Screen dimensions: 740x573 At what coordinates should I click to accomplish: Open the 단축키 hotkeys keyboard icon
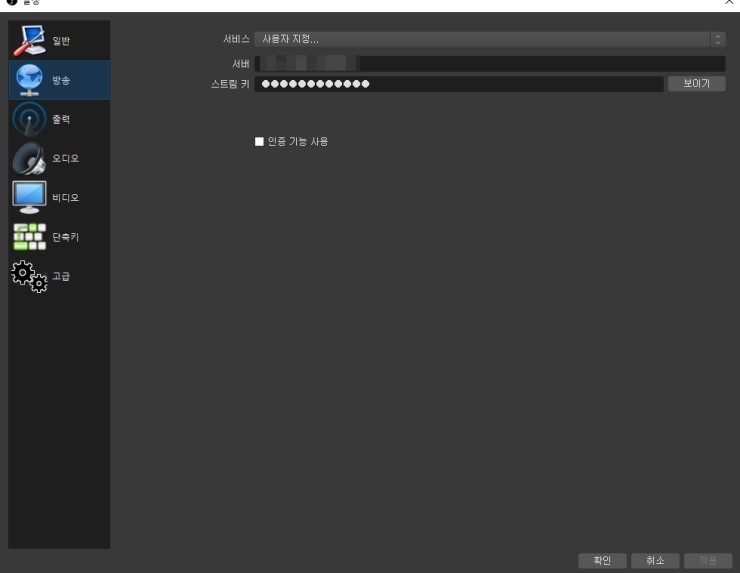29,236
